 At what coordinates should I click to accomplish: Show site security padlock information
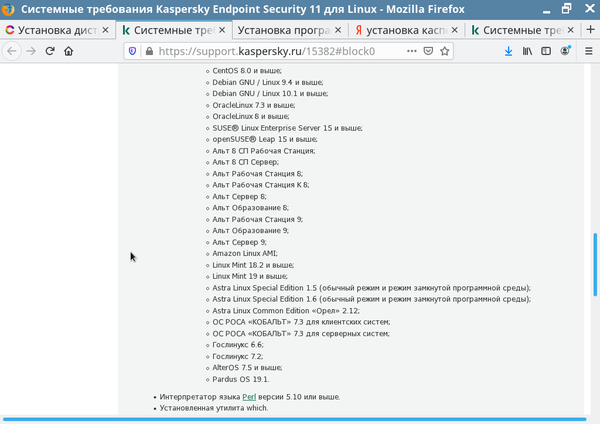click(149, 51)
